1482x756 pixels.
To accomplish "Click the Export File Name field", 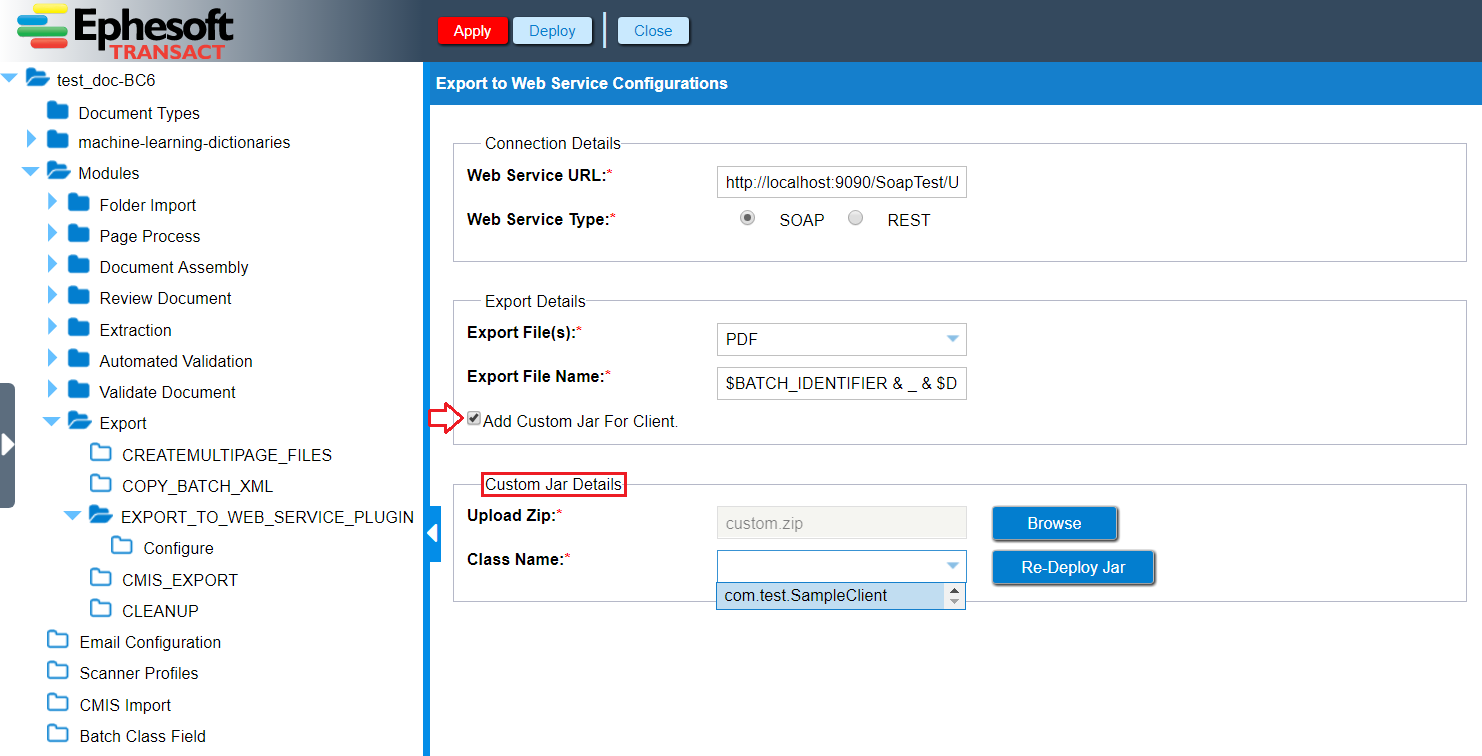I will 842,383.
